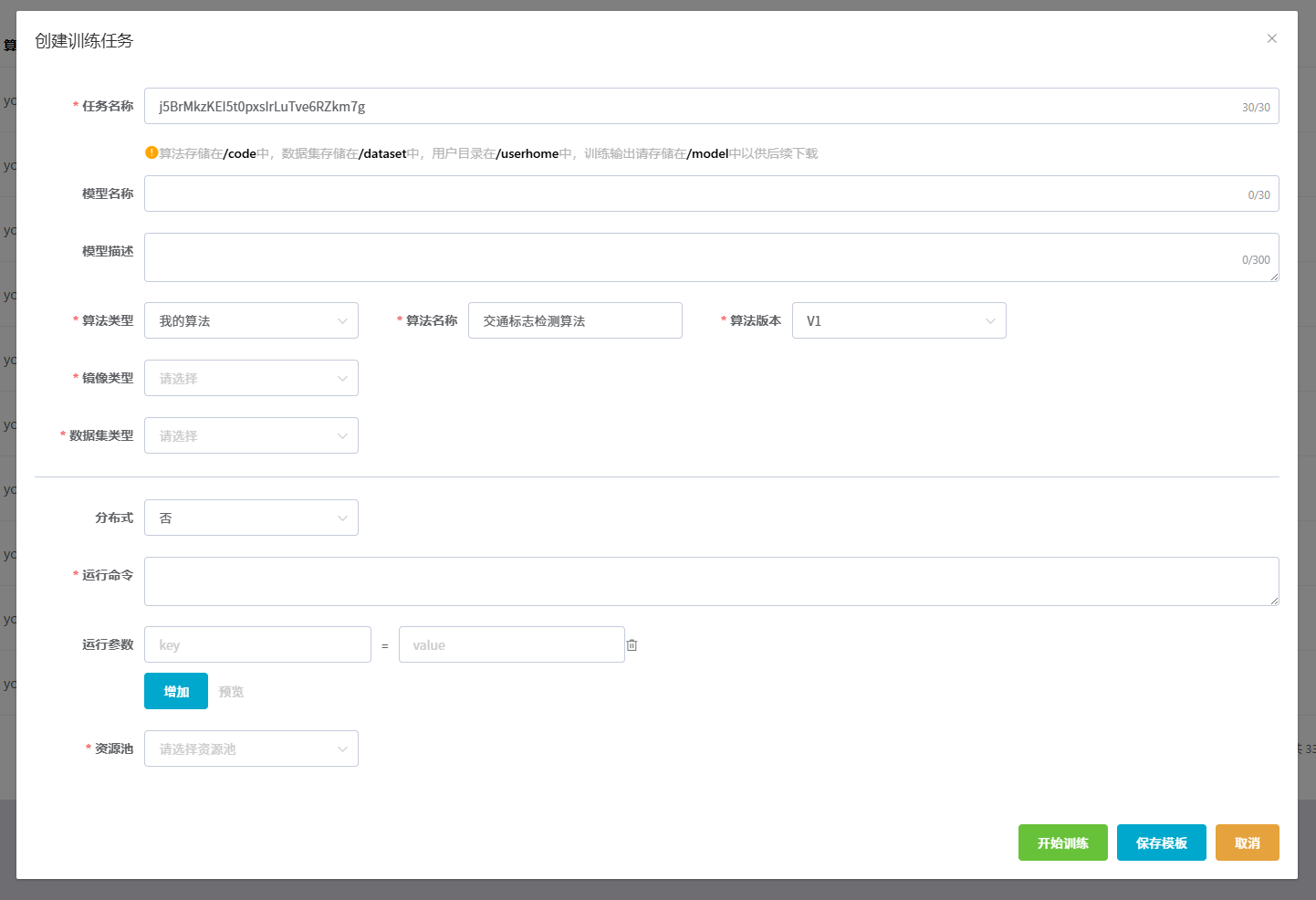
Task: Click the 开始训练 button
Action: coord(1062,842)
